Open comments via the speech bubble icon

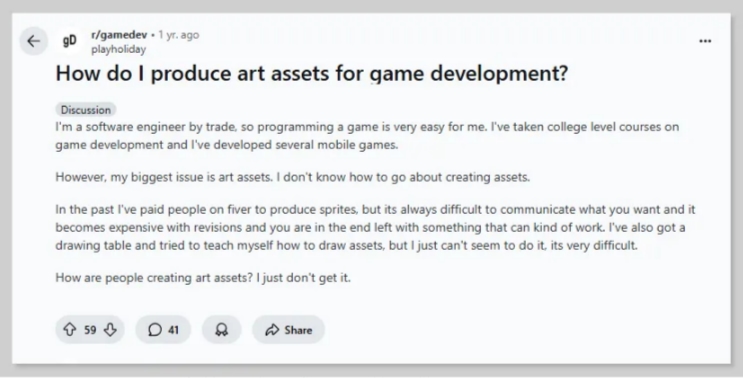point(155,329)
